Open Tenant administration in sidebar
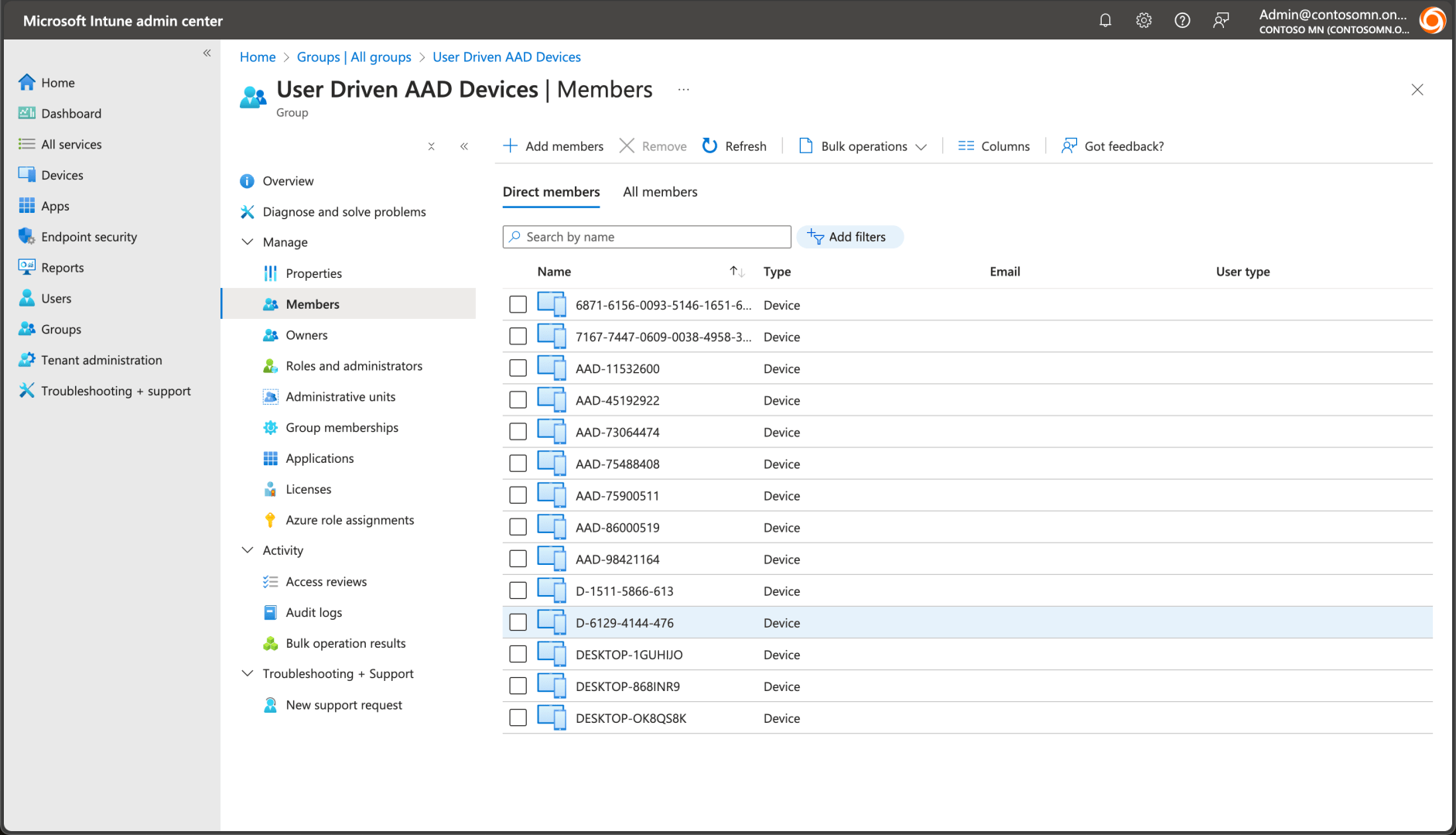1456x835 pixels. pyautogui.click(x=101, y=360)
